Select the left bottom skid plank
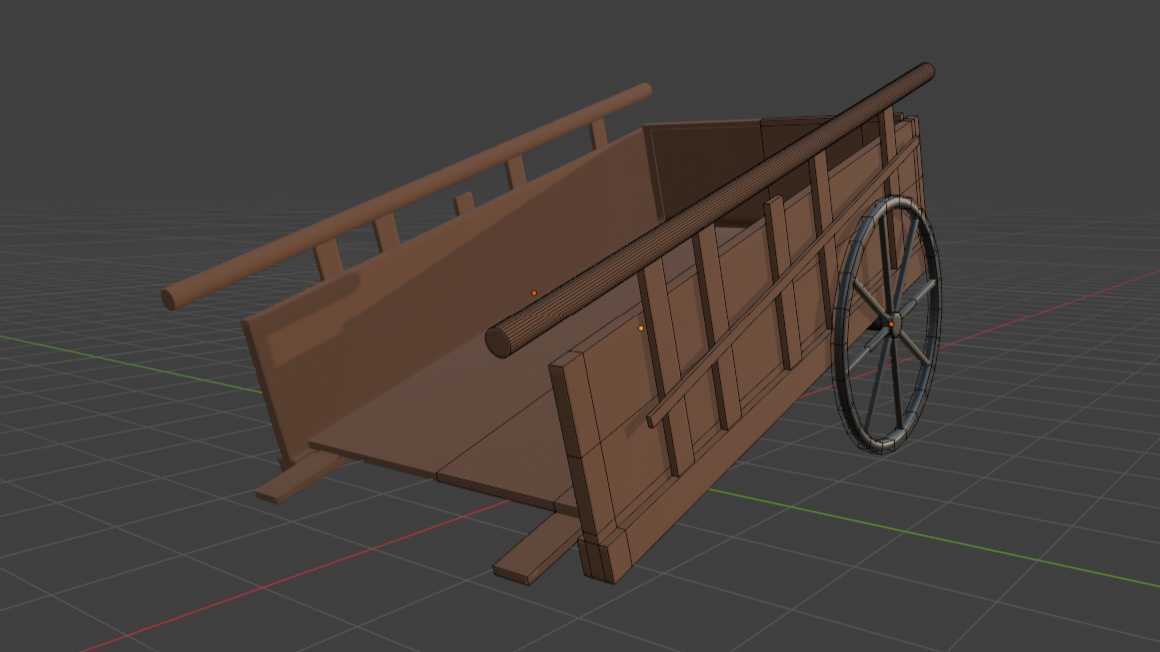 coord(303,476)
